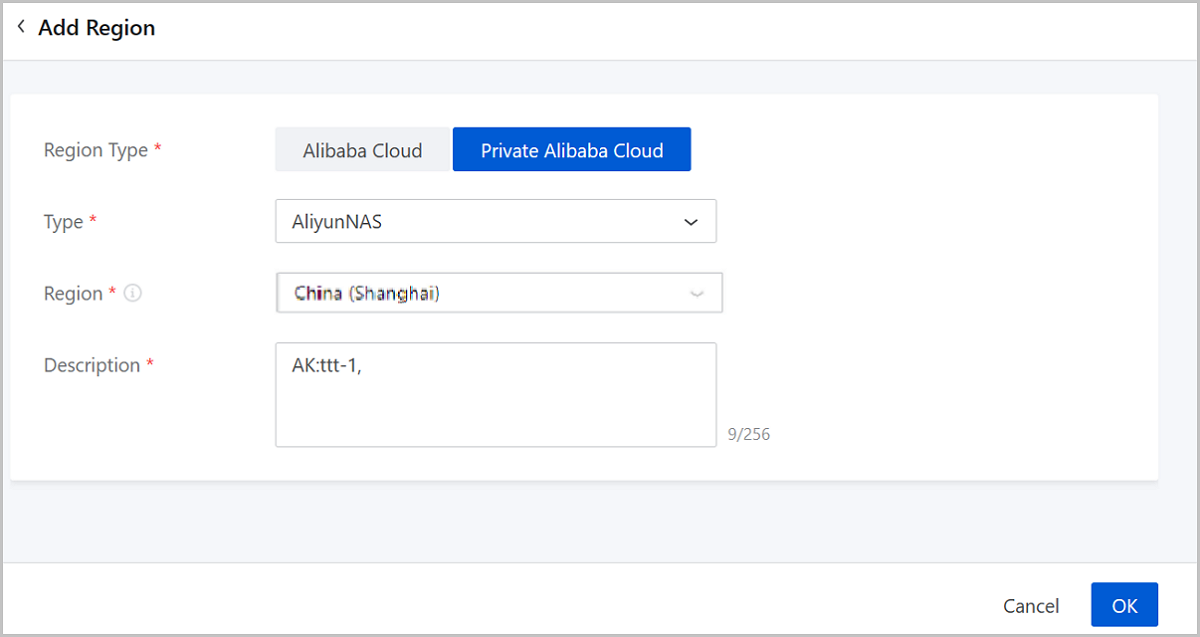Image resolution: width=1200 pixels, height=637 pixels.
Task: Select the Private Alibaba Cloud option
Action: (572, 150)
